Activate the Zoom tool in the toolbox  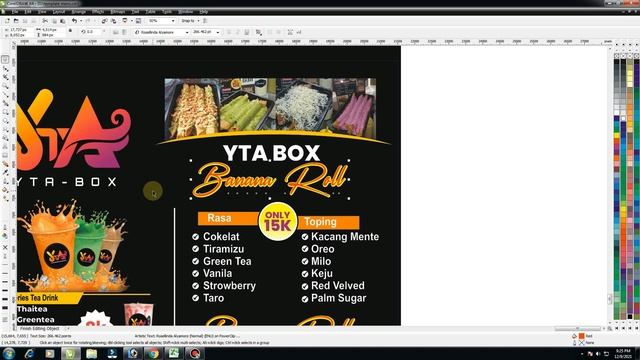tap(5, 86)
